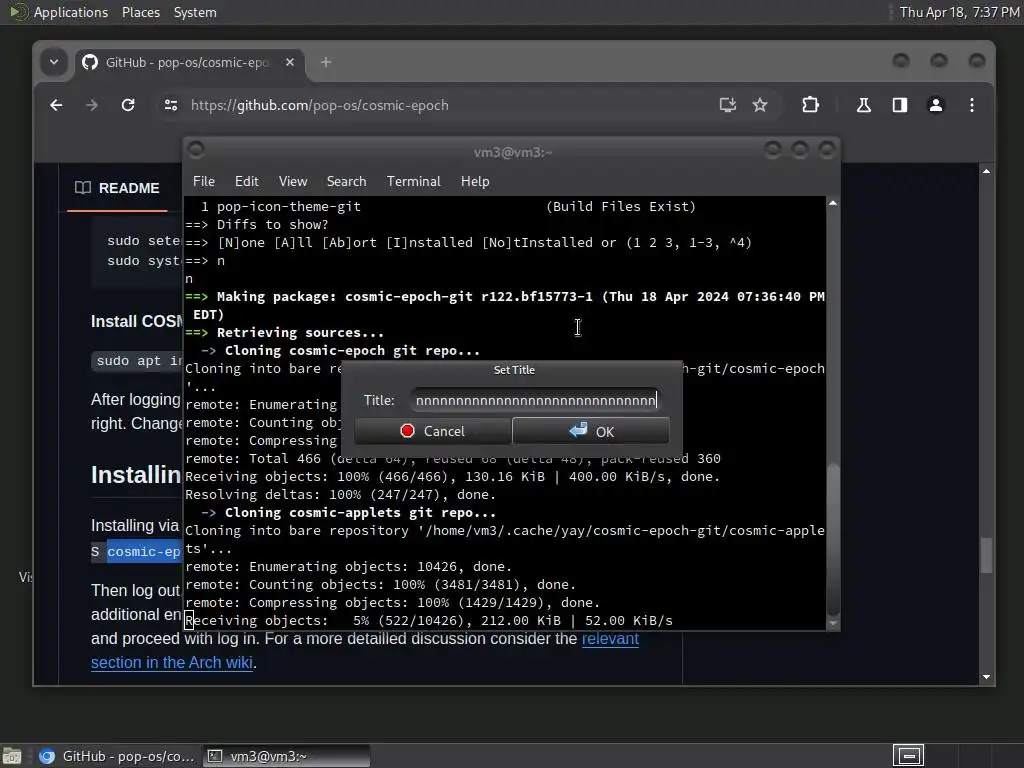Click the browser page scrollbar thumb
Image resolution: width=1024 pixels, height=768 pixels.
coord(986,555)
